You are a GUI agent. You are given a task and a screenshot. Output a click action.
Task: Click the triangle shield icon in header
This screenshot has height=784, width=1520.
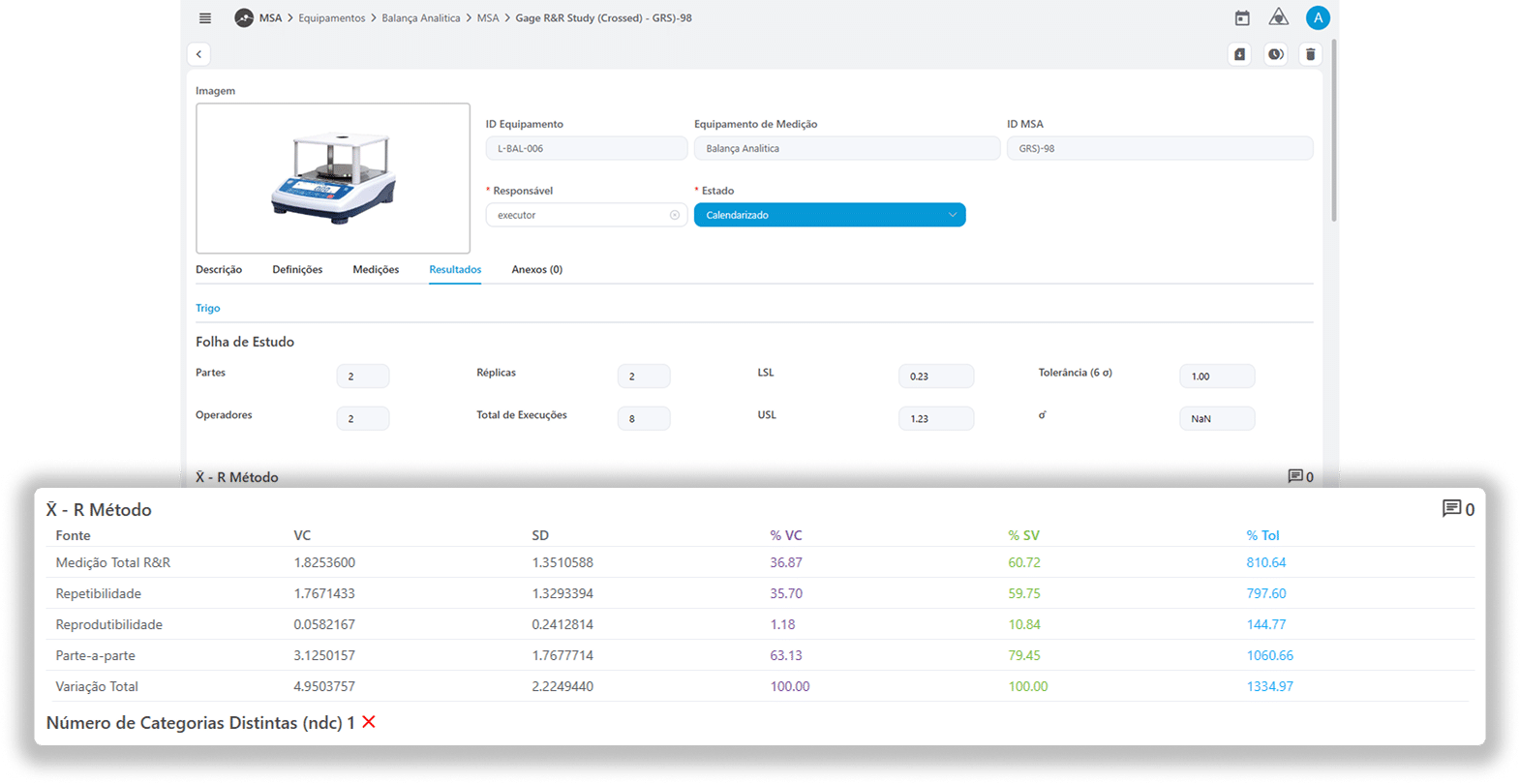pos(1279,17)
